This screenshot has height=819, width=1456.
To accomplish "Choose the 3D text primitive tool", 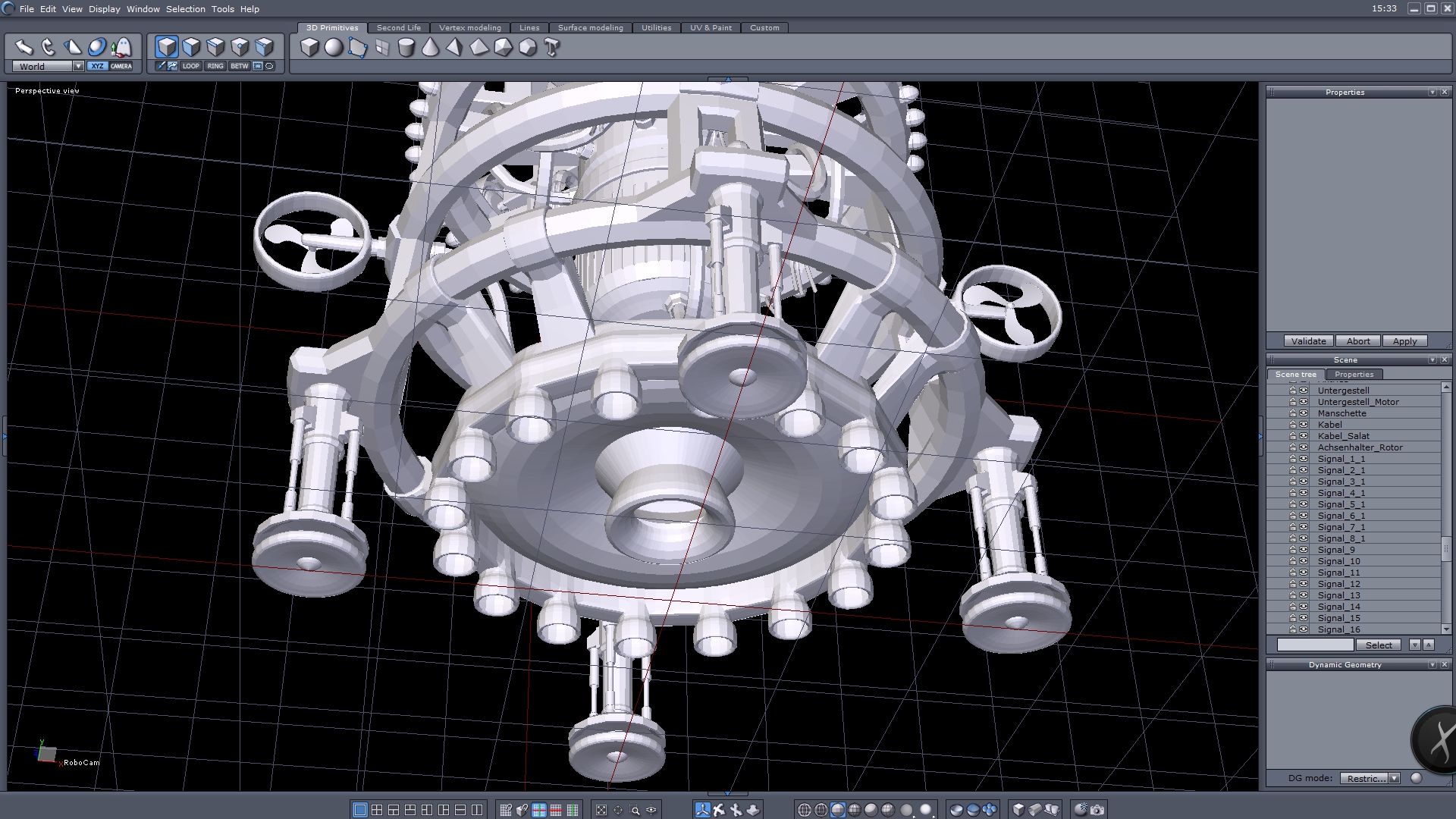I will click(x=552, y=48).
